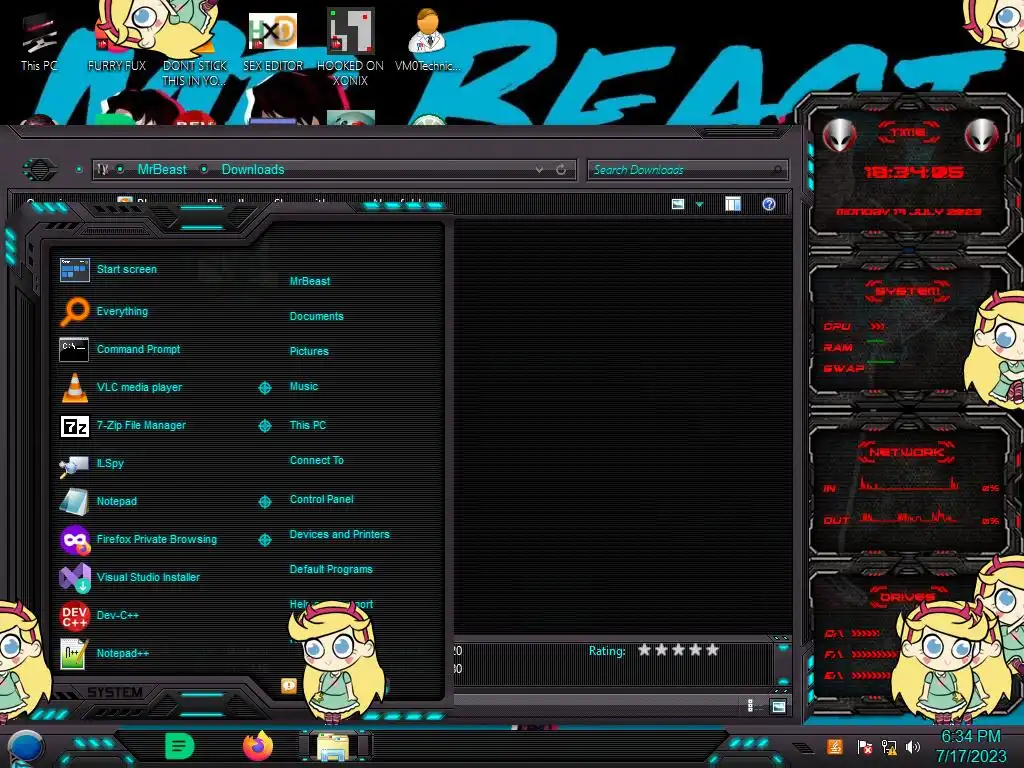
Task: Open Music from the start menu
Action: 304,387
